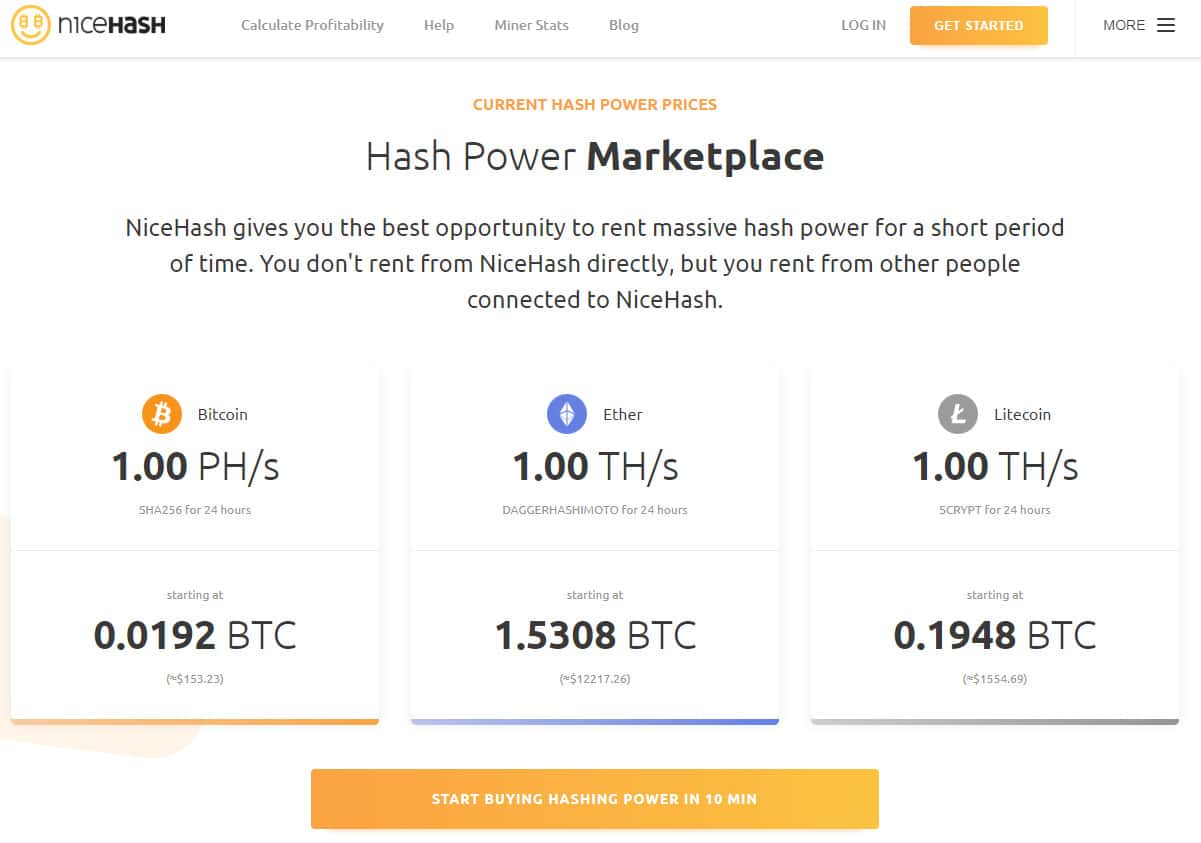Click the 1.5308 BTC starting price
The height and width of the screenshot is (843, 1201).
tap(595, 636)
